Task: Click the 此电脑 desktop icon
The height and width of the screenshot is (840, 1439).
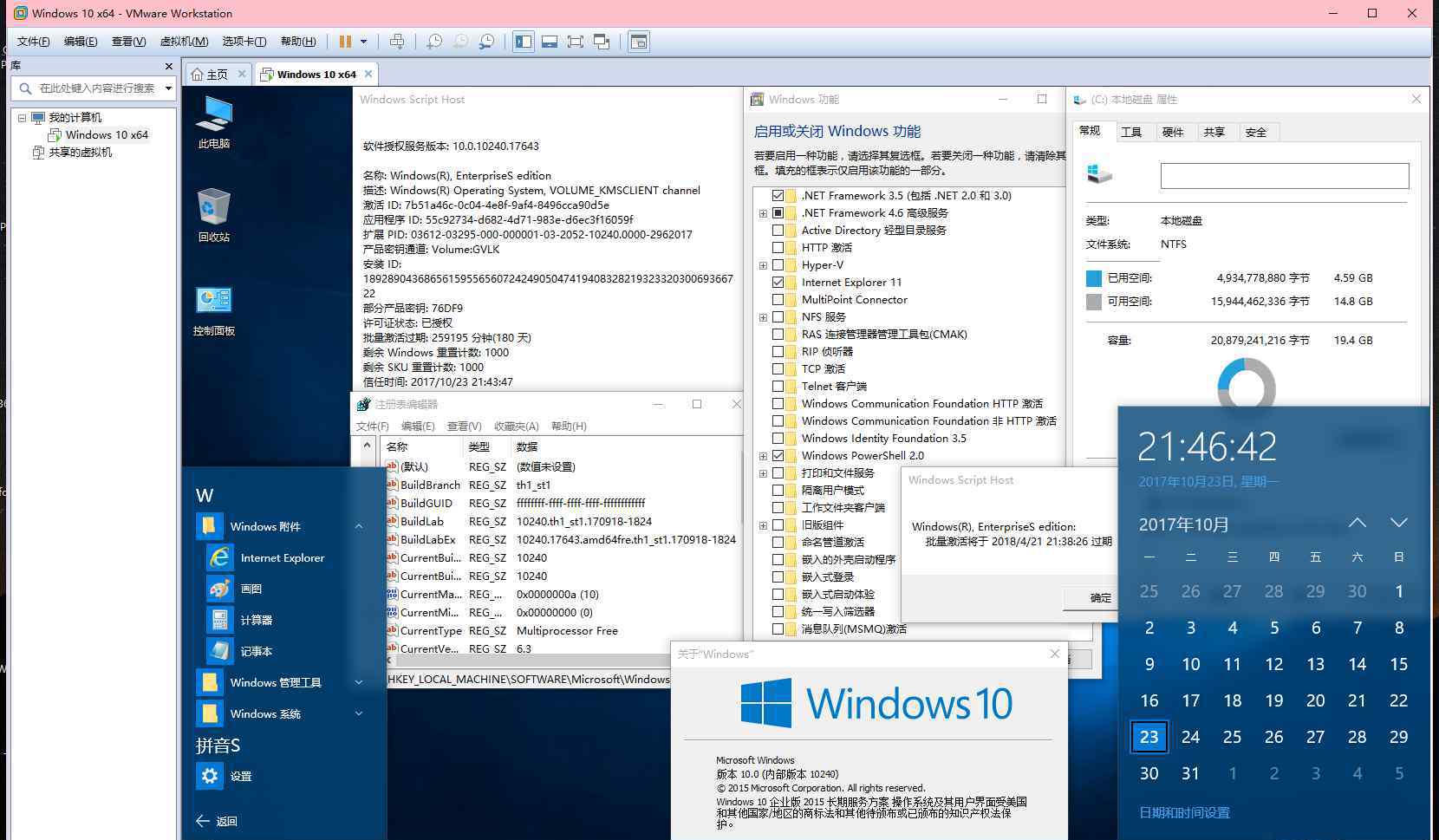Action: coord(214,122)
